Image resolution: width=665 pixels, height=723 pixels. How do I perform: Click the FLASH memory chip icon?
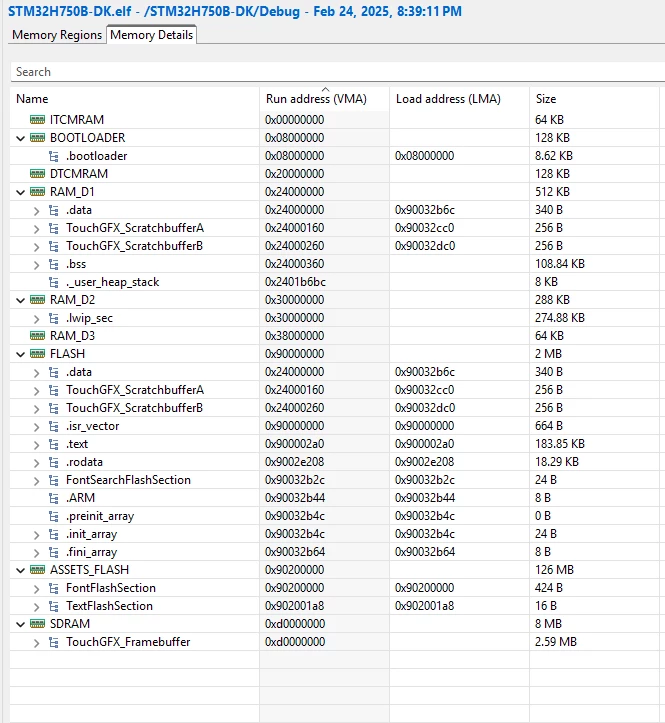(x=37, y=354)
